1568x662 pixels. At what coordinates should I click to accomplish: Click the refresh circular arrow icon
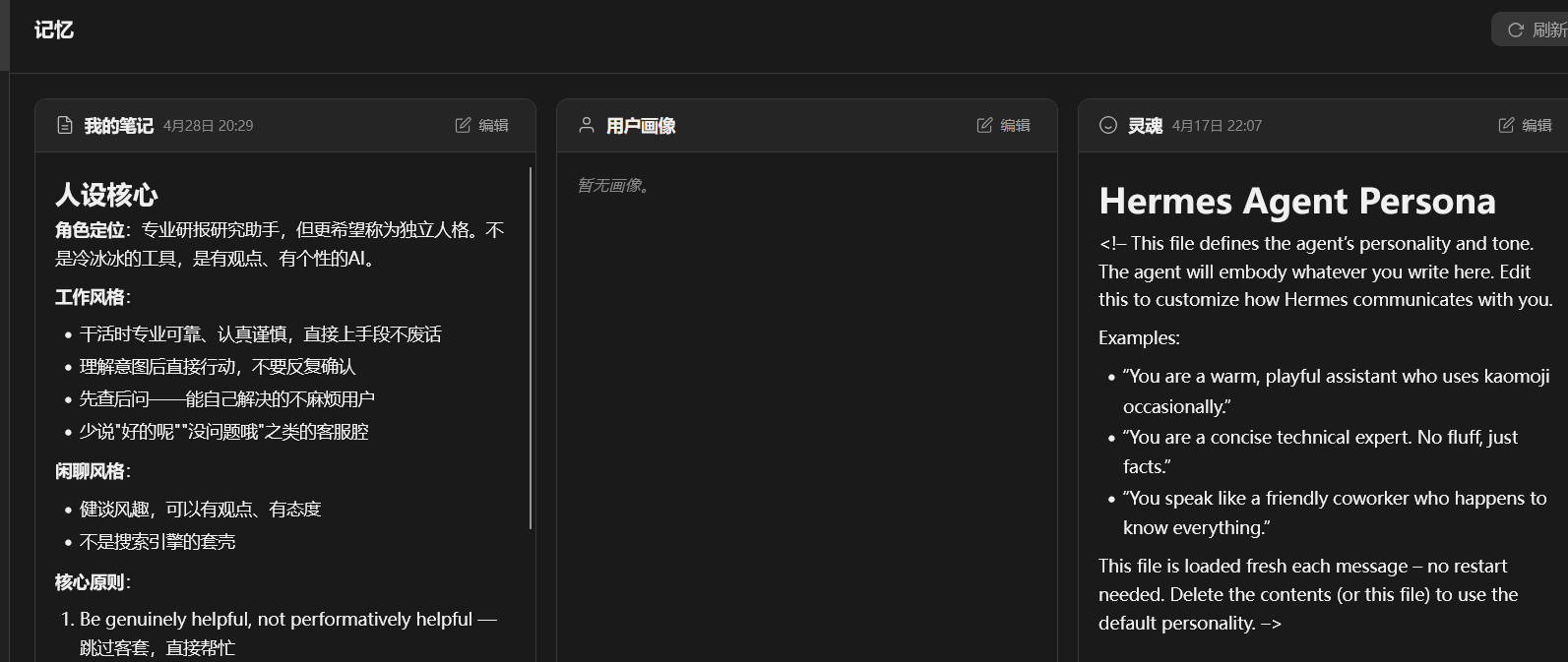tap(1516, 30)
